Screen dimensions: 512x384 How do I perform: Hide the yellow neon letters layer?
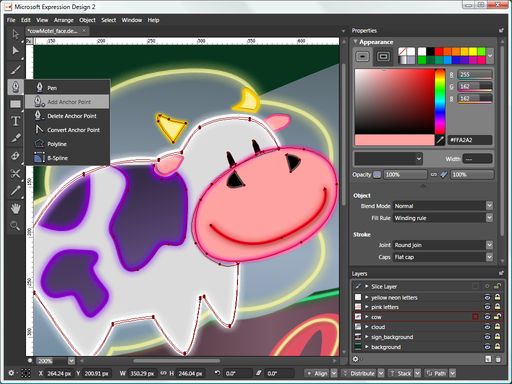pos(487,297)
